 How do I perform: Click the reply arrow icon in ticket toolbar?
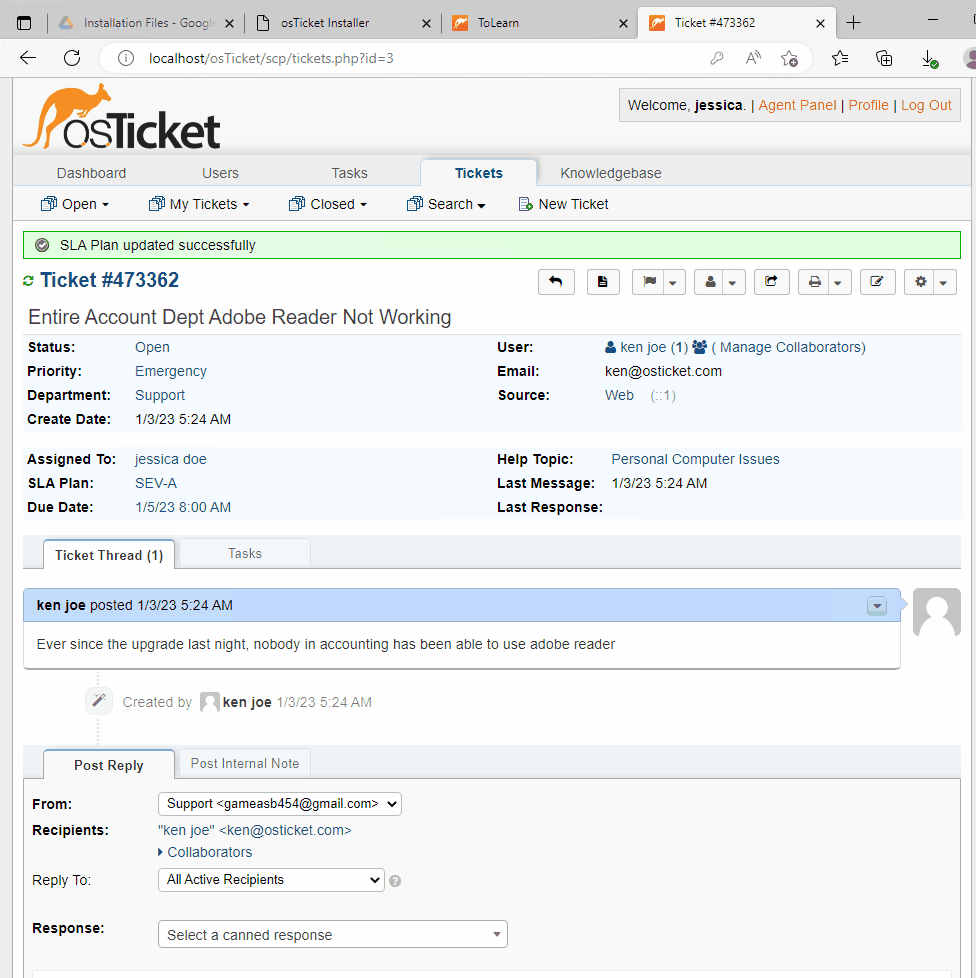556,282
